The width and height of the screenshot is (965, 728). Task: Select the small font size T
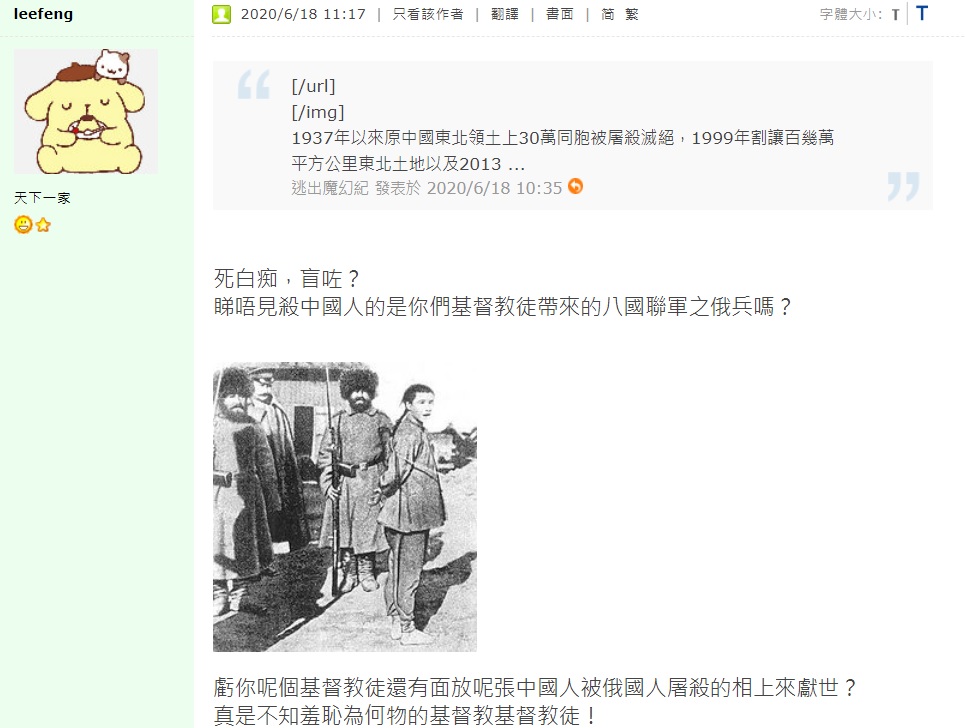pos(895,14)
